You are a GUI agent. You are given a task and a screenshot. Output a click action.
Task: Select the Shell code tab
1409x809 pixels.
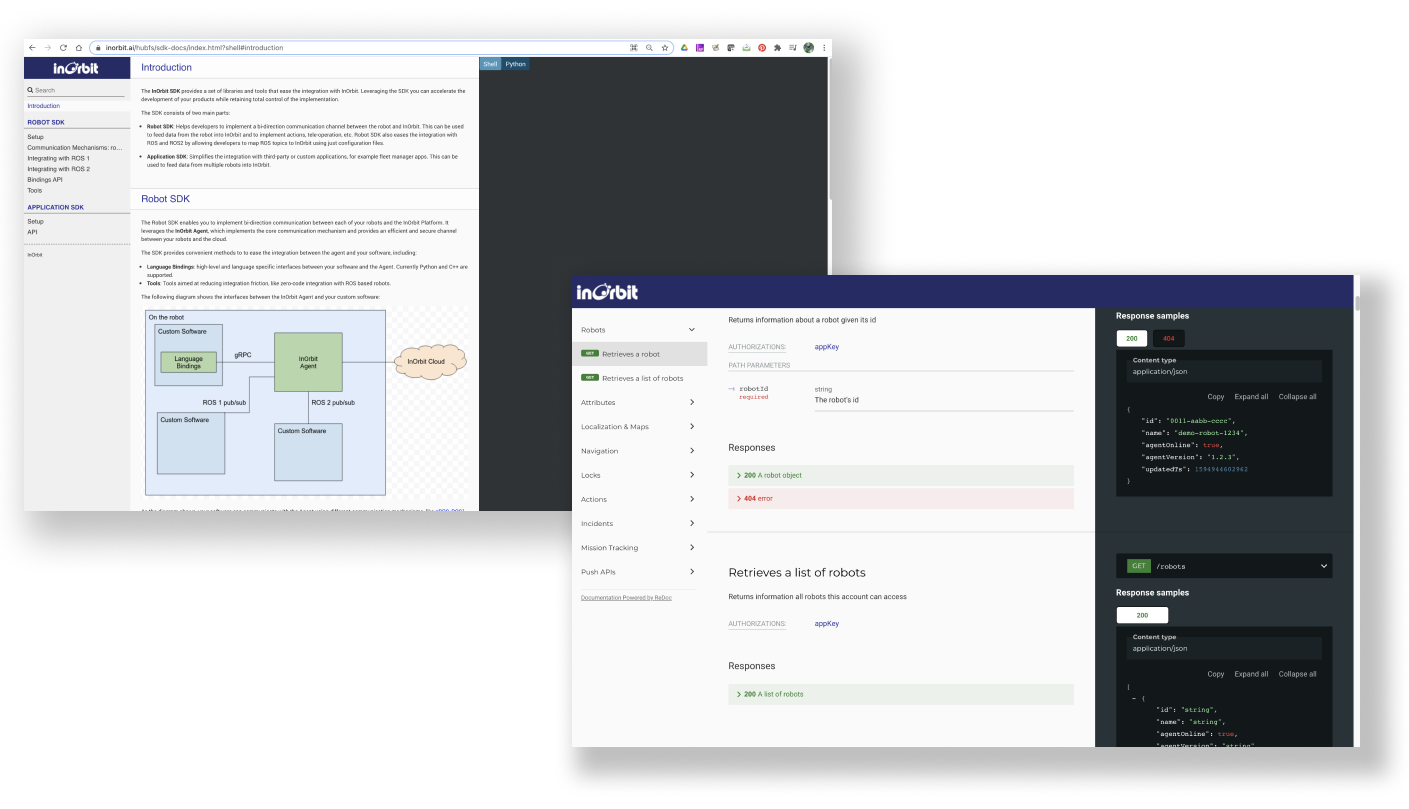[x=490, y=64]
